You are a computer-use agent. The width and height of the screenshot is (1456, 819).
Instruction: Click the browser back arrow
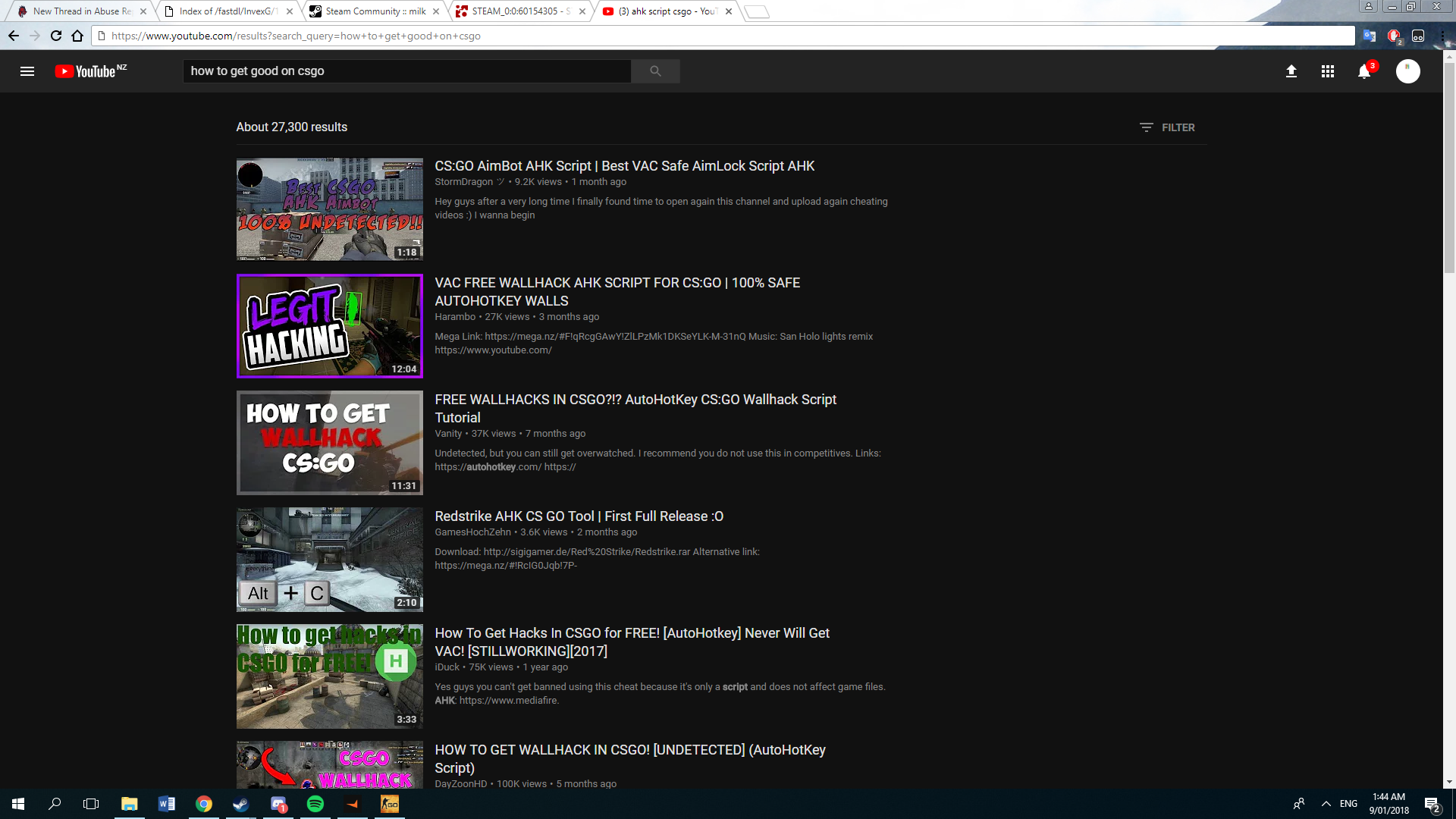[x=14, y=36]
